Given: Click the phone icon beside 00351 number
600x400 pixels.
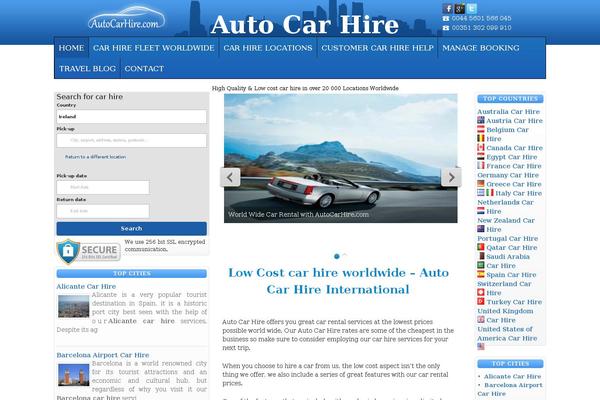Looking at the screenshot, I should pos(446,28).
